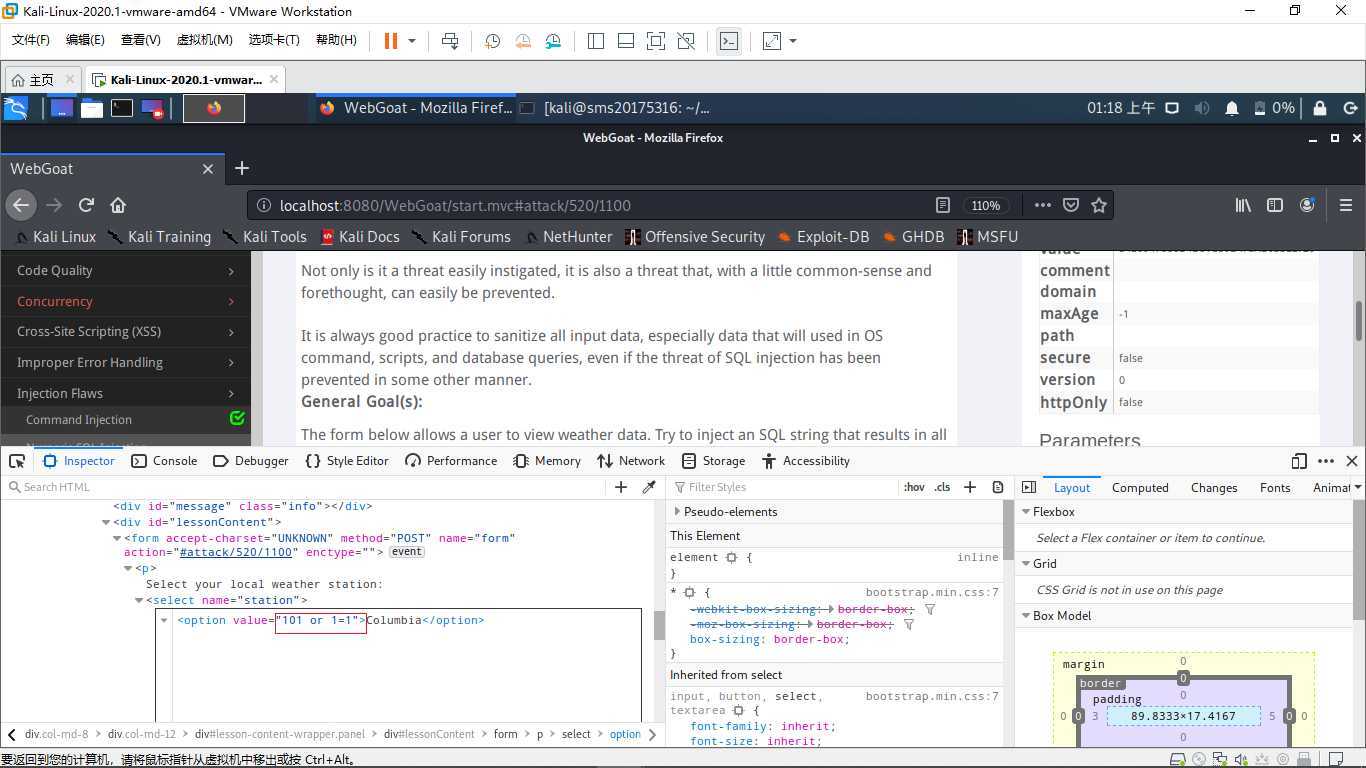Image resolution: width=1366 pixels, height=768 pixels.
Task: Highlight elements matching the * selector
Action: (689, 593)
